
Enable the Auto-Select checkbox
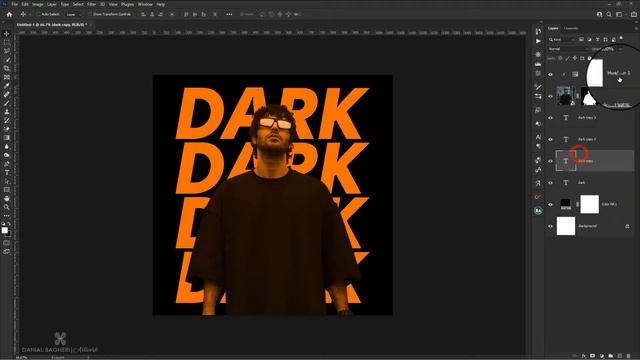click(38, 14)
